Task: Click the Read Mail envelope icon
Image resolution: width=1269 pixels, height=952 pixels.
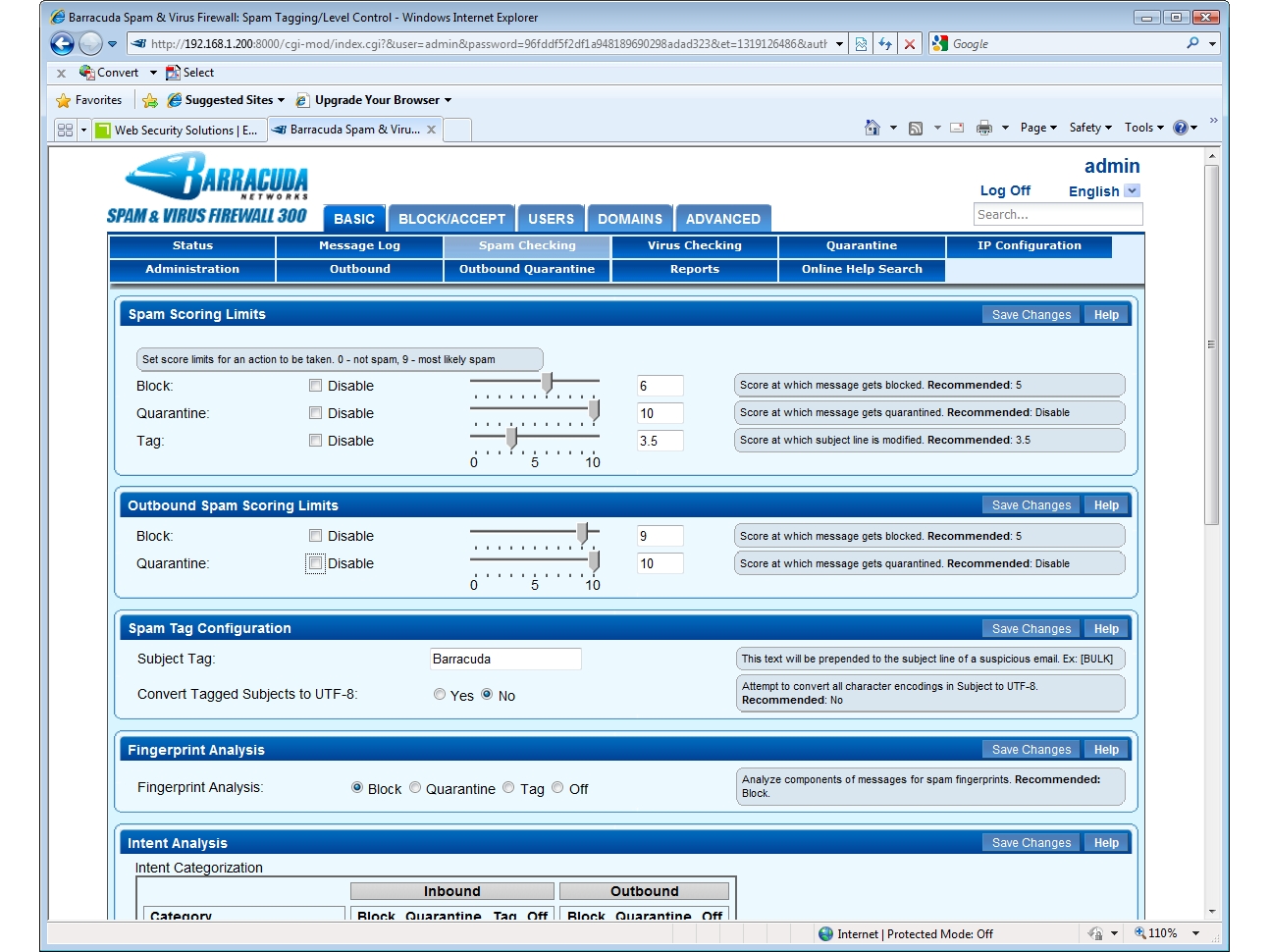Action: click(x=957, y=128)
